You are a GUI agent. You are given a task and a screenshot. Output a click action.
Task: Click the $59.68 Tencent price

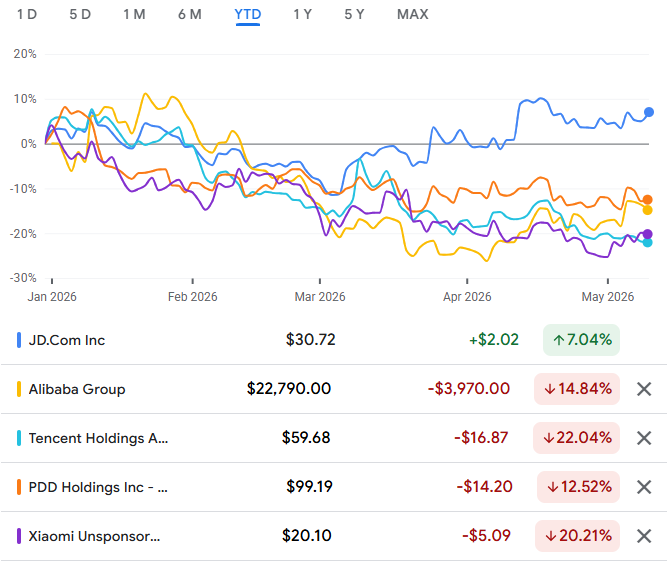(306, 438)
